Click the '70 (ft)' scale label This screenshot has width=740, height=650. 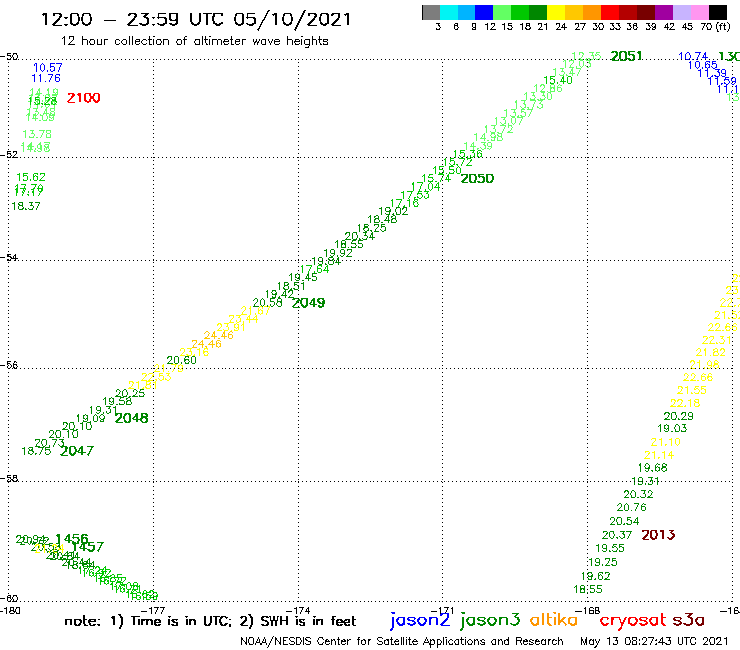click(x=715, y=26)
